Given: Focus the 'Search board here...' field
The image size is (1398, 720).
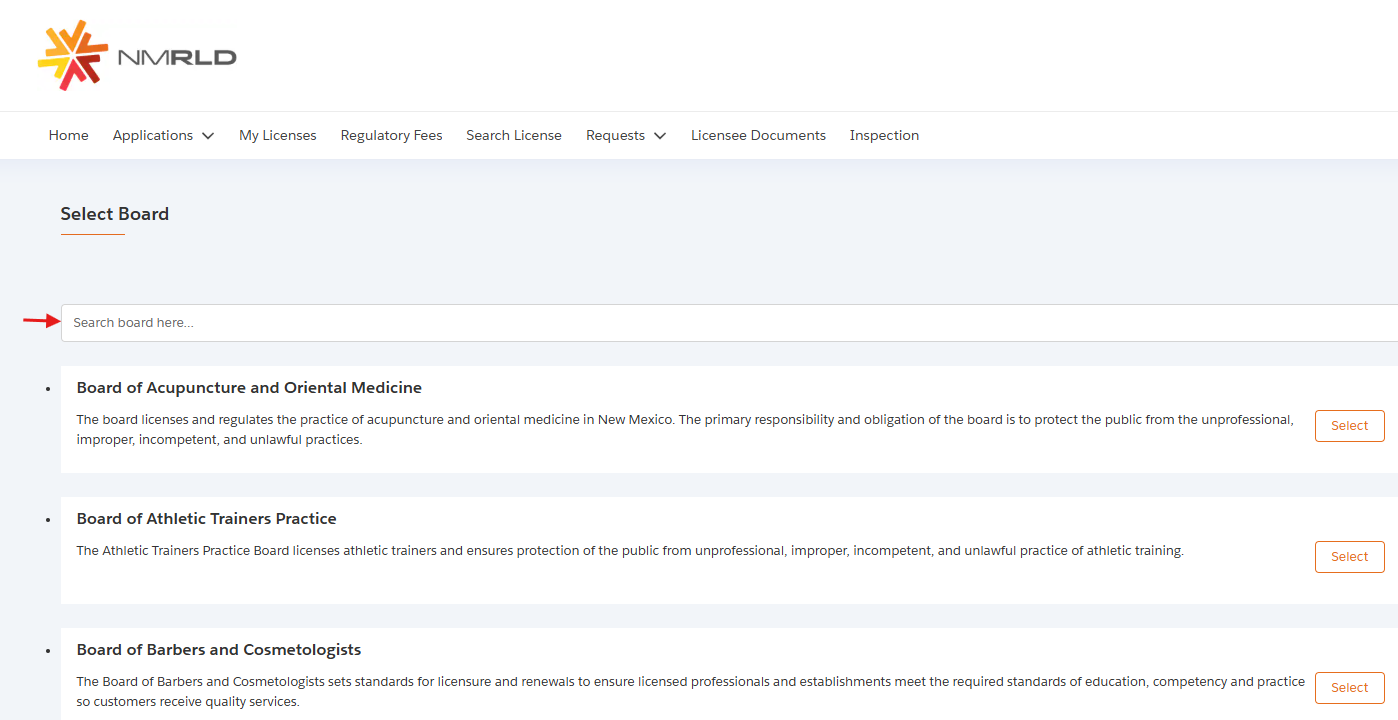Looking at the screenshot, I should click(x=700, y=323).
